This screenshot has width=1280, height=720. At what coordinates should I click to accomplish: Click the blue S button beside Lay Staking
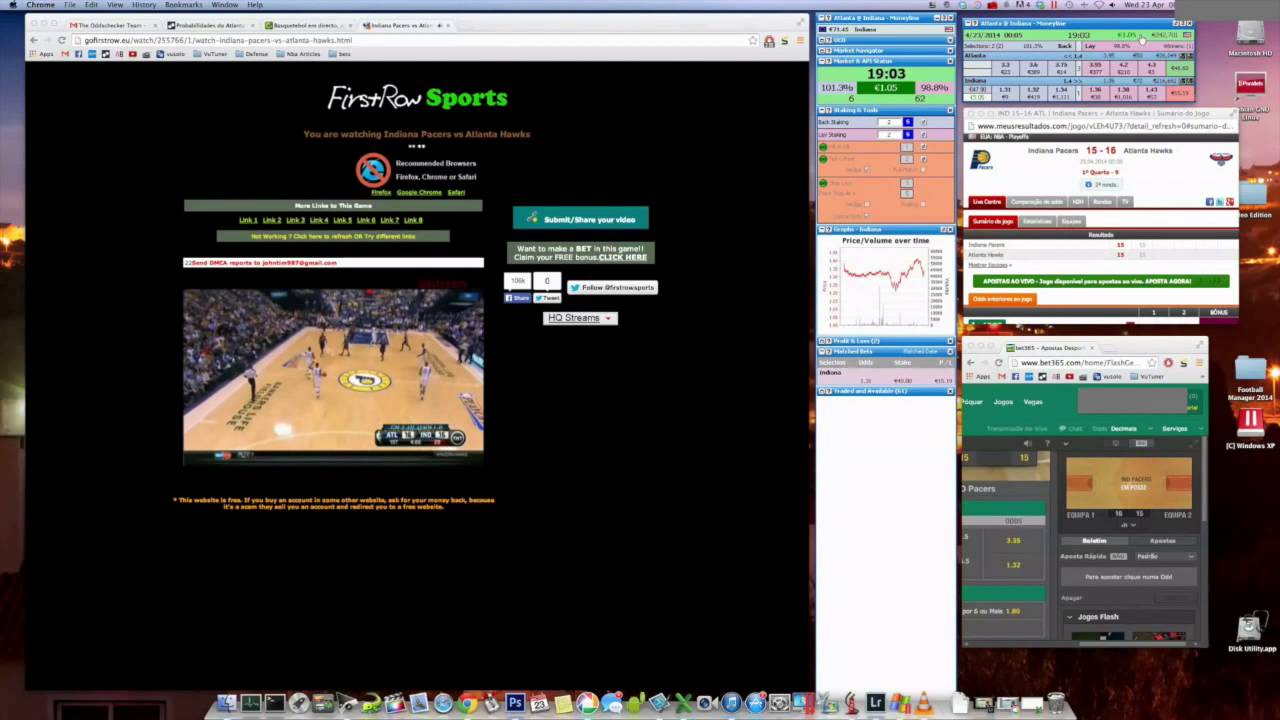pyautogui.click(x=907, y=134)
